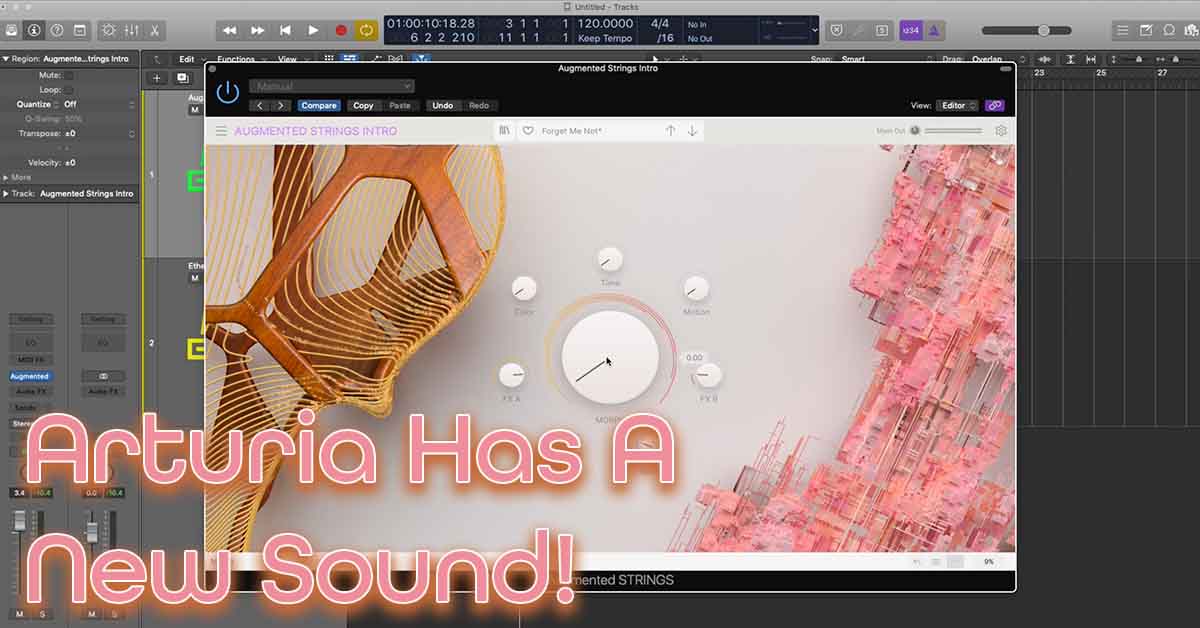Click the Undo button in plug-in header
This screenshot has width=1200, height=628.
[x=442, y=105]
